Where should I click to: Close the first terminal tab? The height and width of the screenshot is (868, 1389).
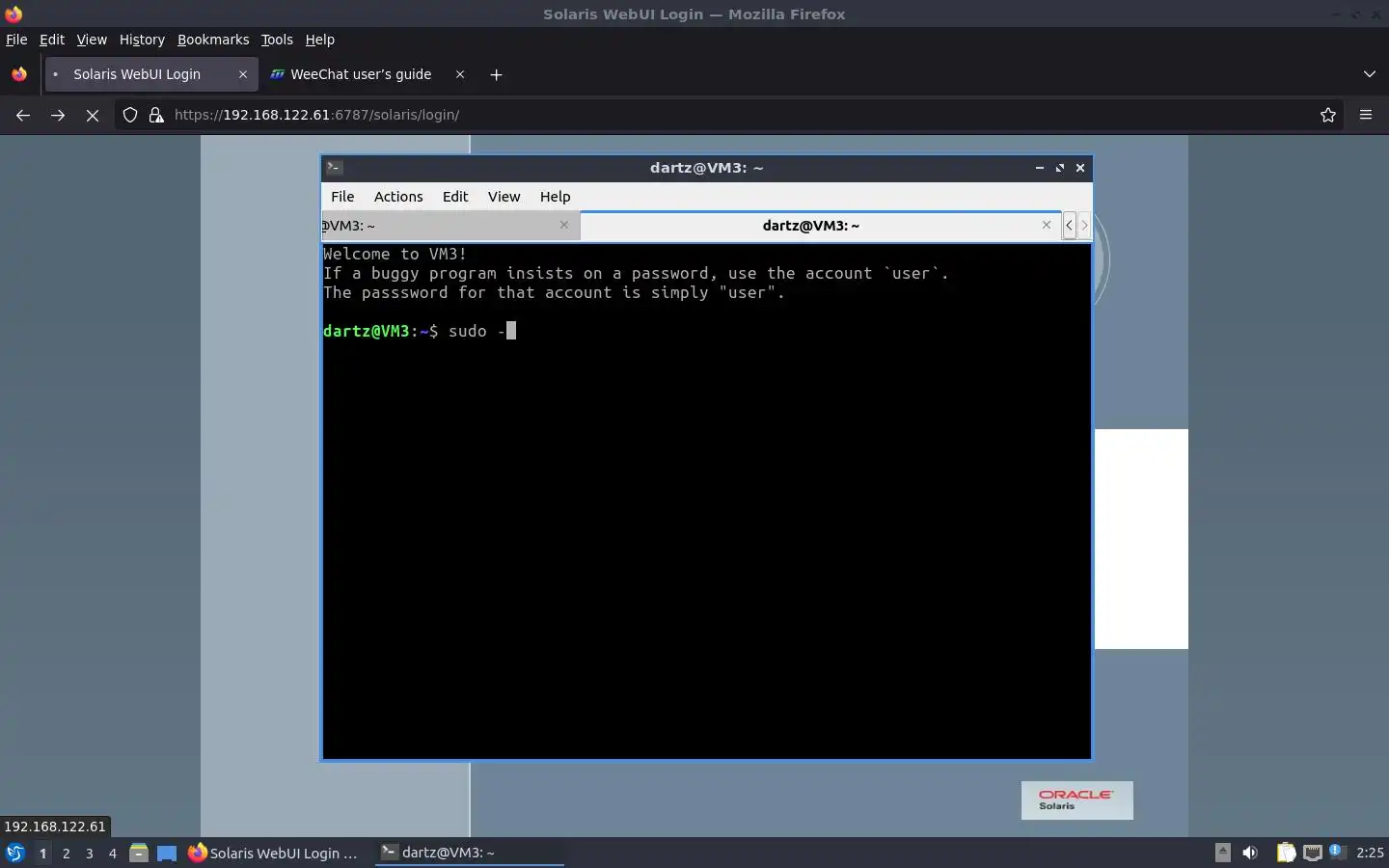coord(564,225)
